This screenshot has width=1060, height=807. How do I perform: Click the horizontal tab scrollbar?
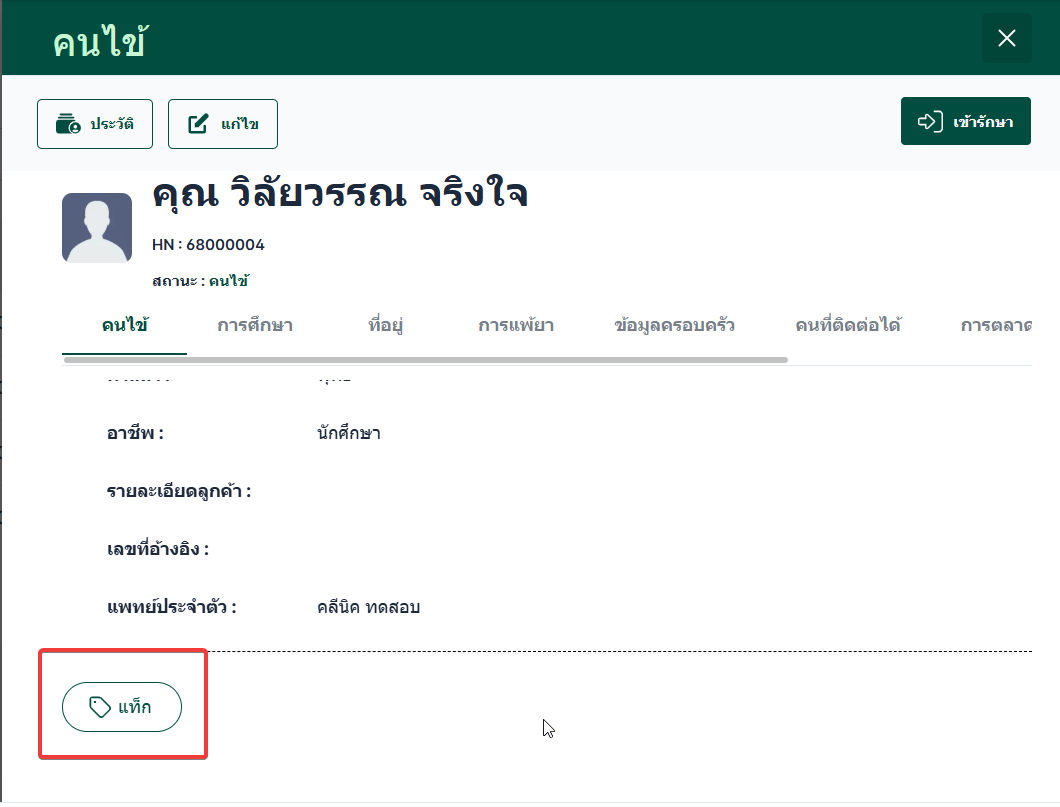(x=426, y=360)
